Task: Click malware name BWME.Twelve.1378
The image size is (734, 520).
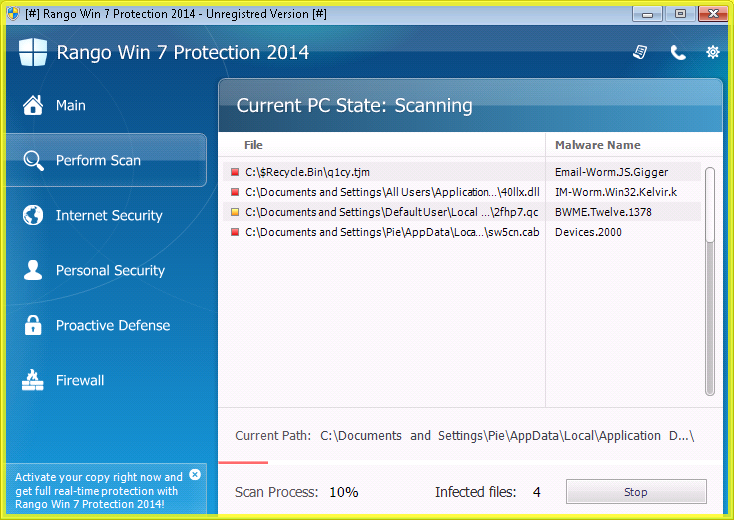Action: [603, 212]
